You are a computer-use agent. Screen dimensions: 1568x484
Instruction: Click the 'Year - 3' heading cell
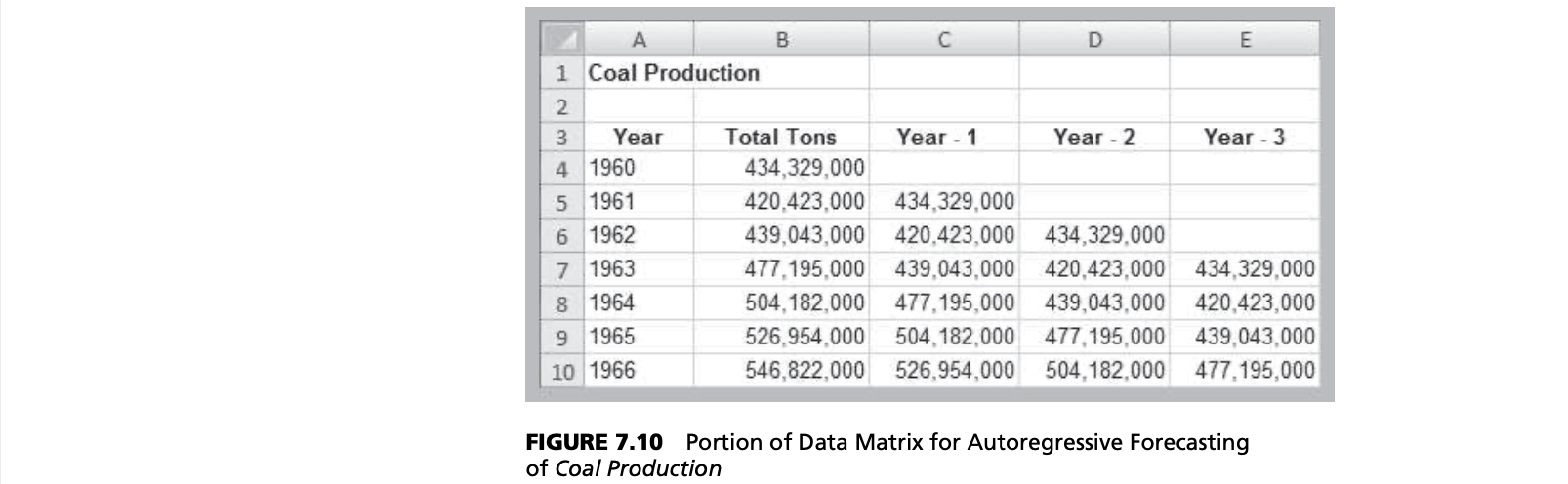click(1244, 138)
